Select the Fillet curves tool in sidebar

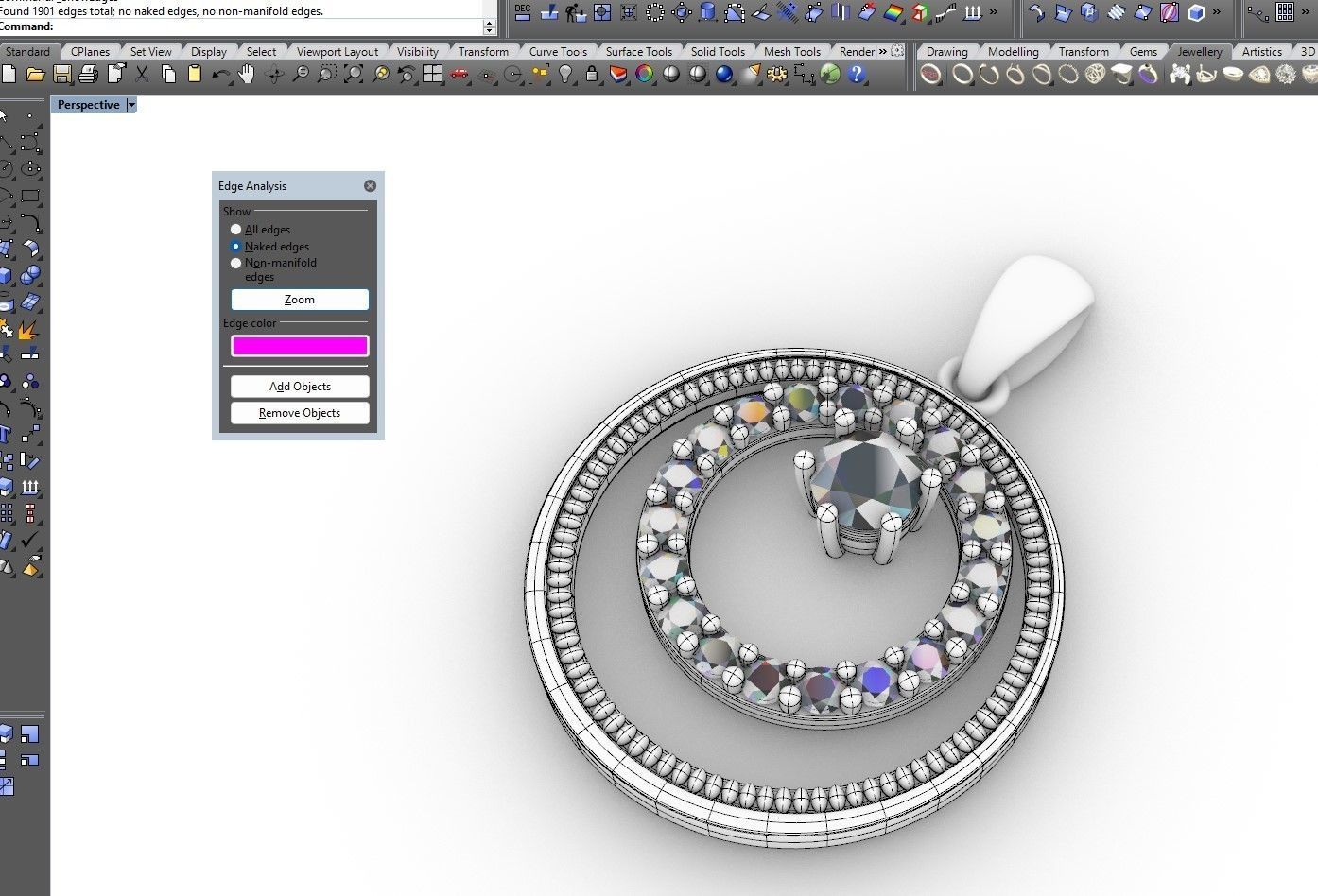pyautogui.click(x=30, y=223)
